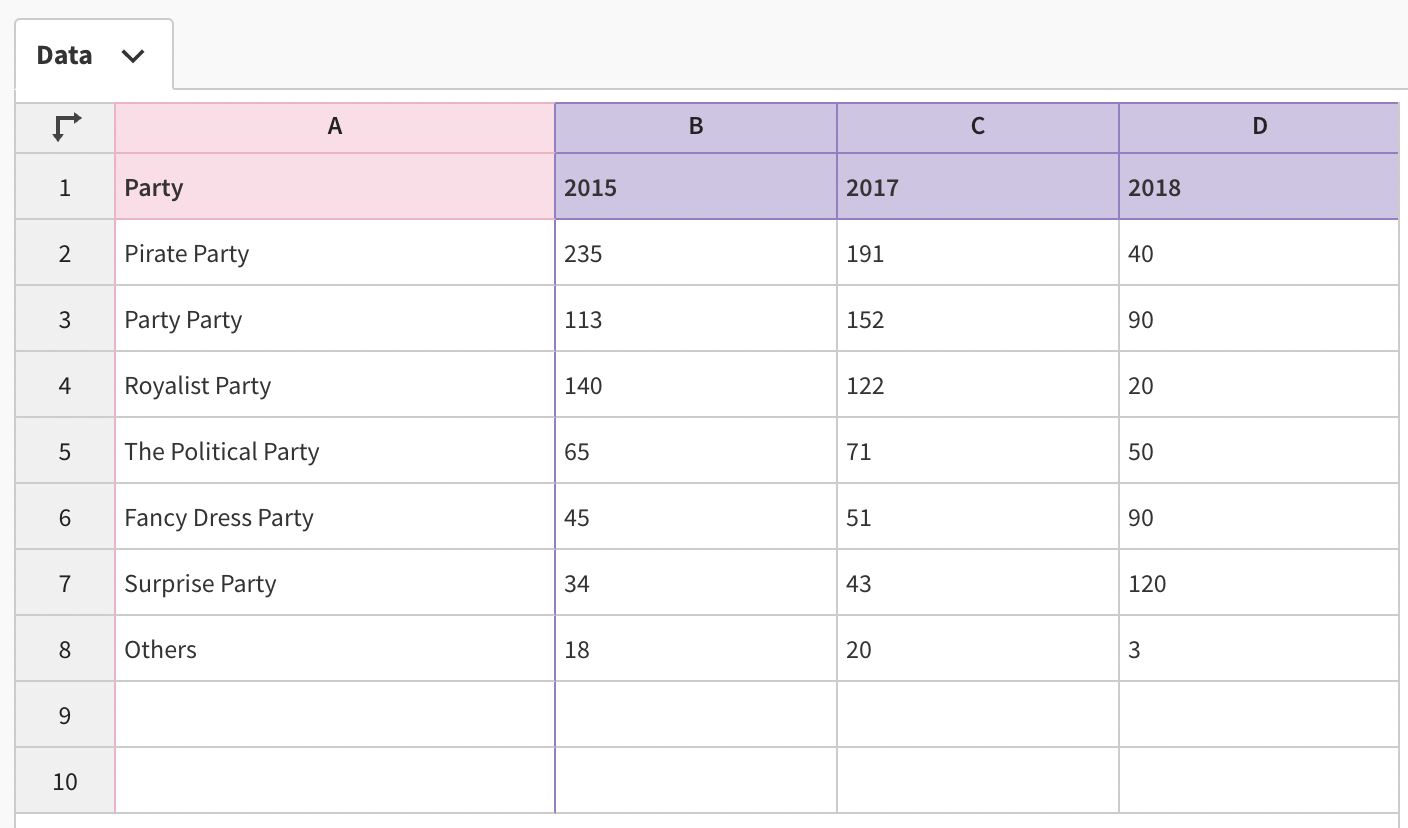
Task: Click the cell with value 120
Action: (x=1259, y=583)
